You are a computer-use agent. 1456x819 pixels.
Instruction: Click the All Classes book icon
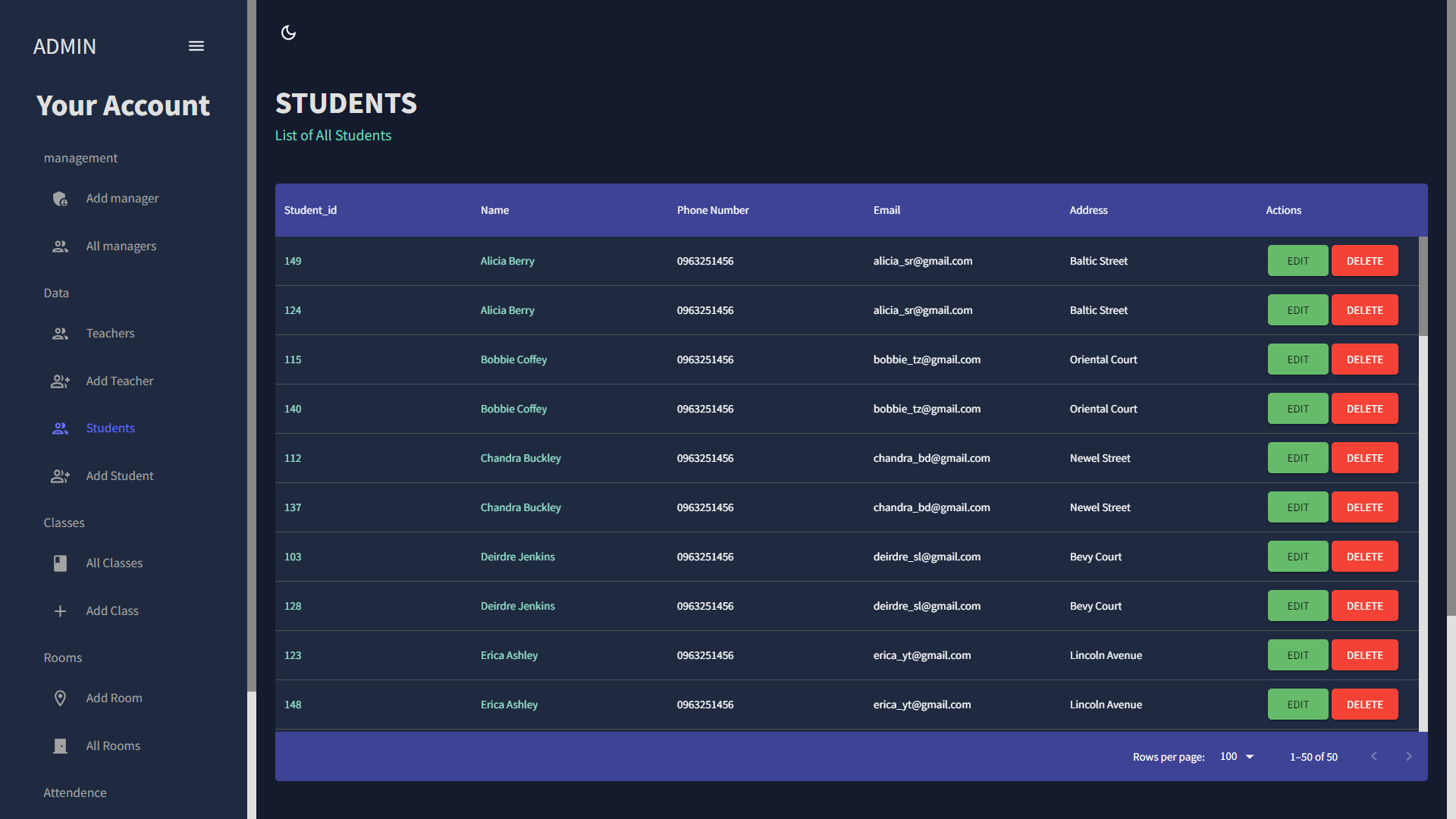click(x=60, y=563)
